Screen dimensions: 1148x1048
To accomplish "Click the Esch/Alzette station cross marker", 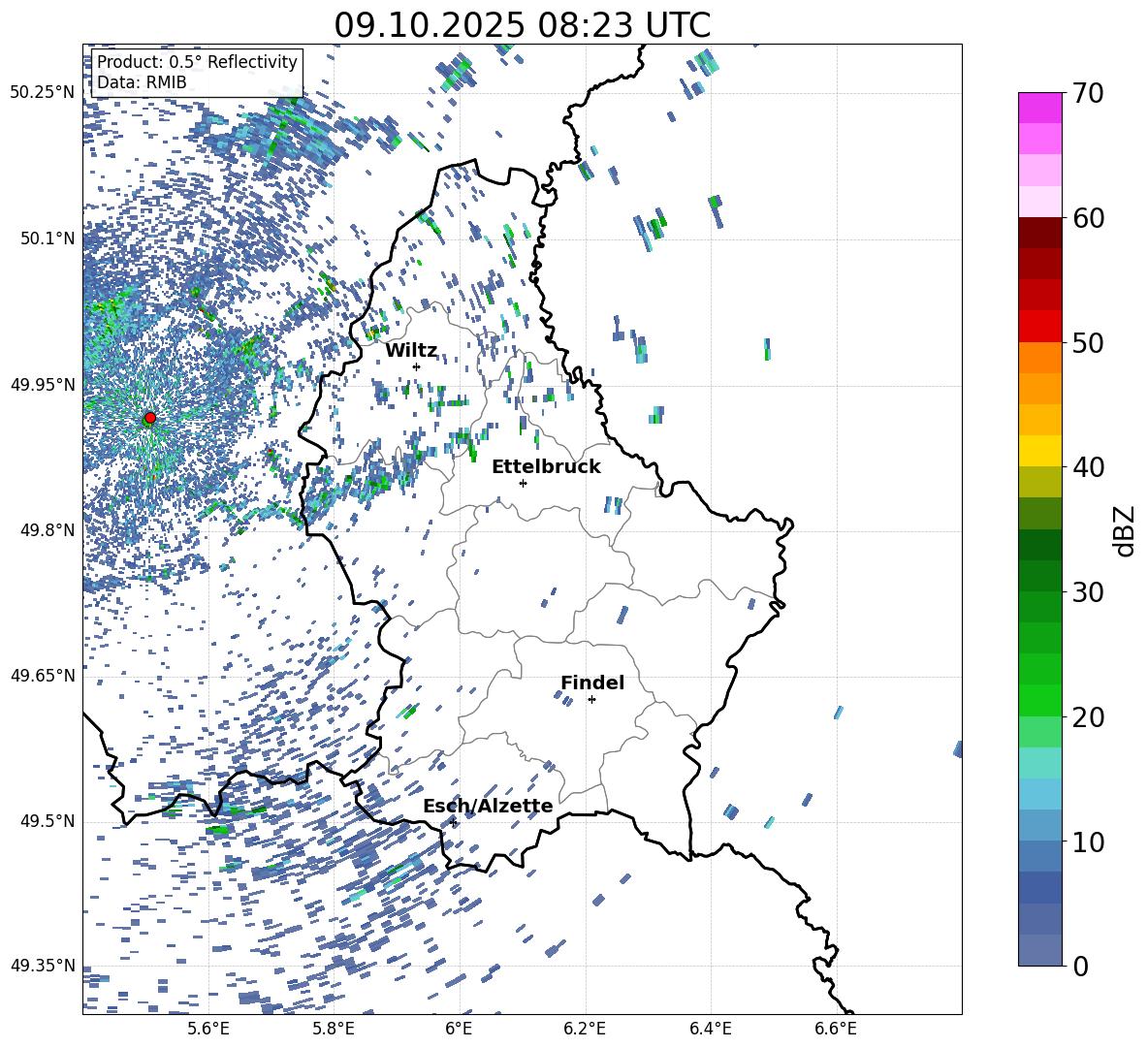I will (454, 822).
